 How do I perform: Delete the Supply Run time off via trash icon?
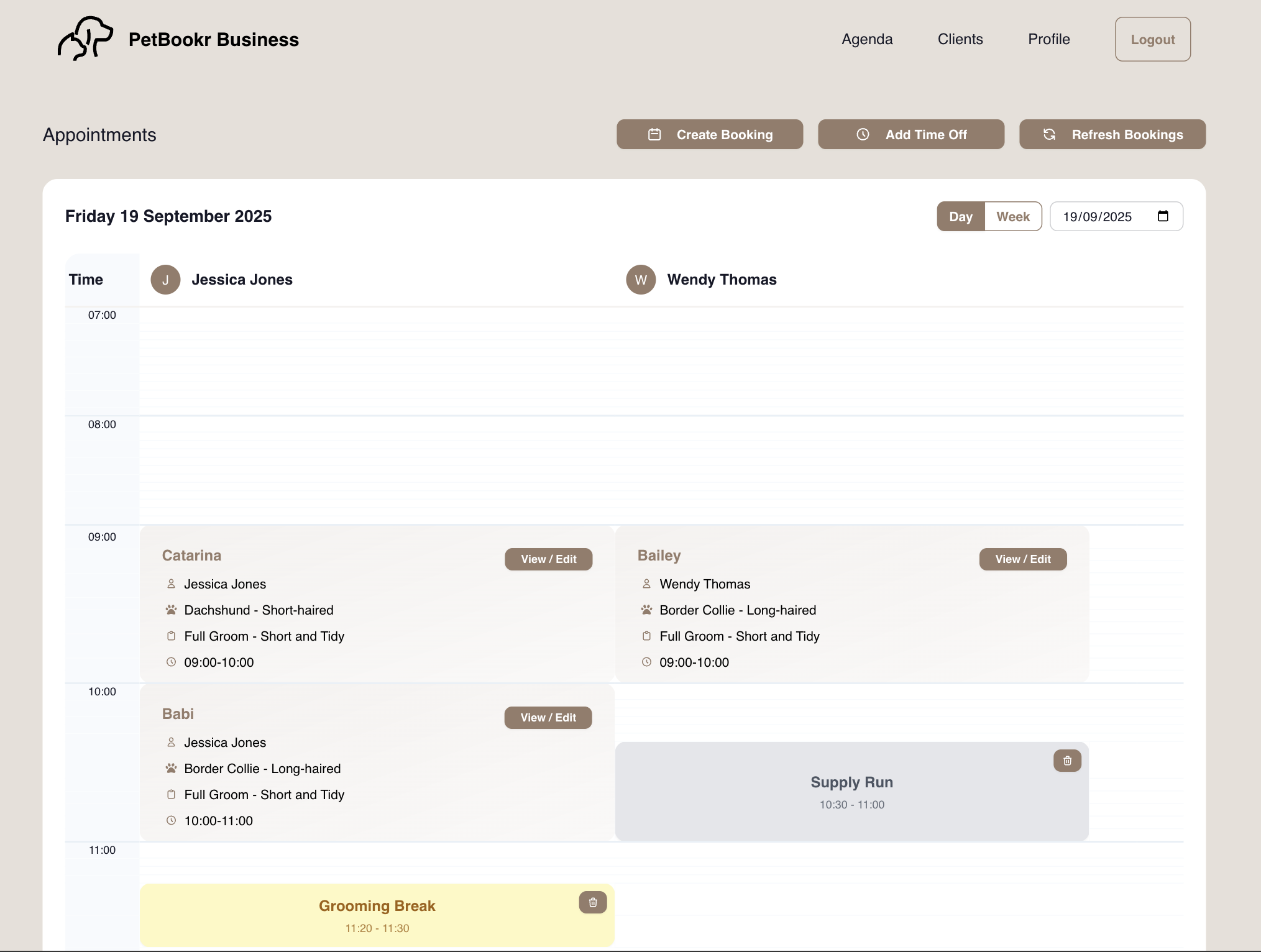pyautogui.click(x=1067, y=760)
